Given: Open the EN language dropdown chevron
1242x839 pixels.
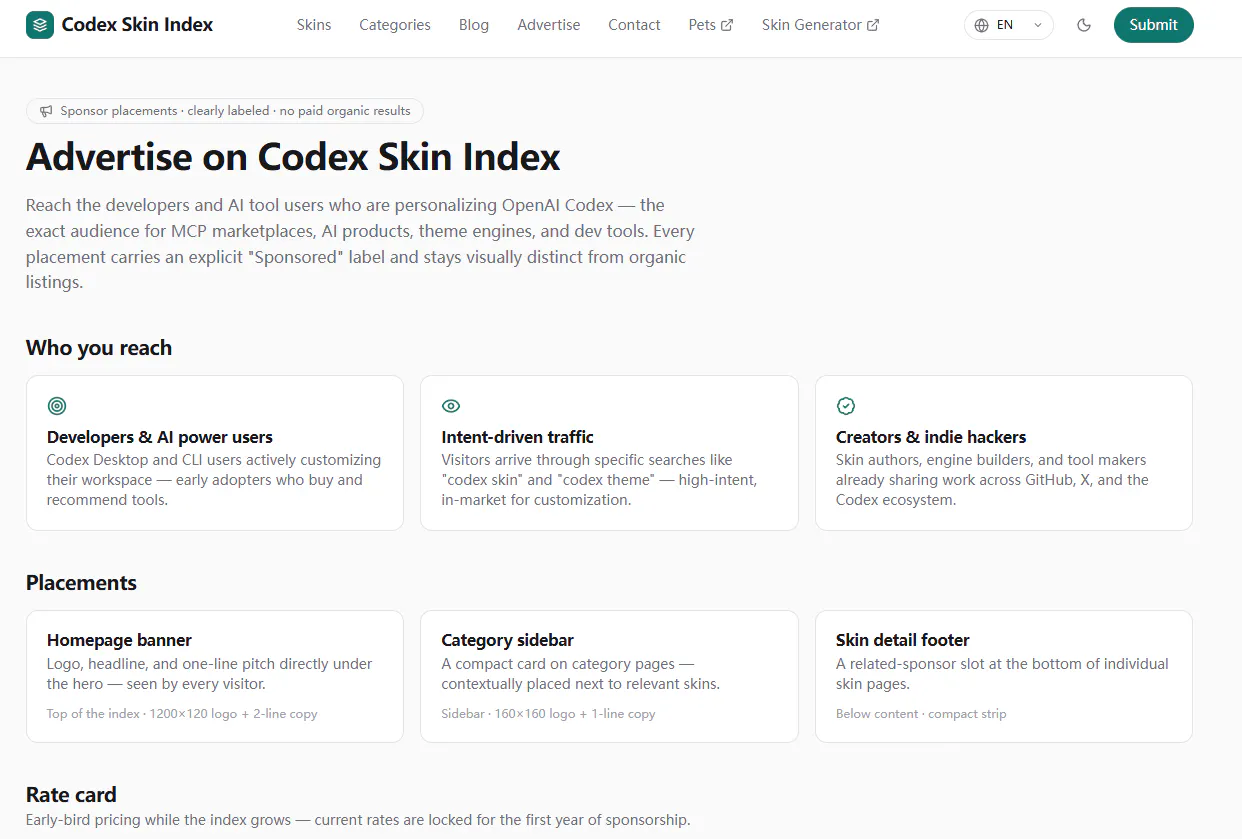Looking at the screenshot, I should click(1038, 25).
